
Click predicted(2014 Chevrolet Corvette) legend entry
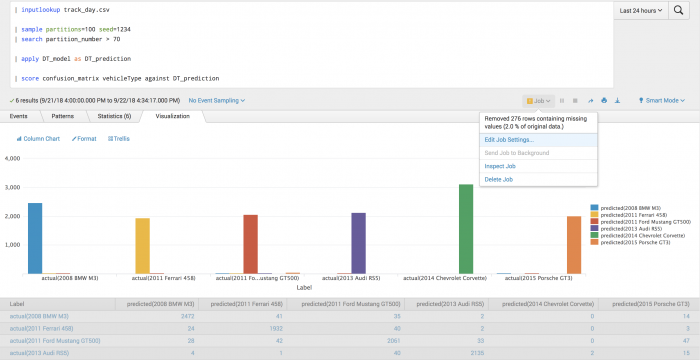[x=638, y=235]
